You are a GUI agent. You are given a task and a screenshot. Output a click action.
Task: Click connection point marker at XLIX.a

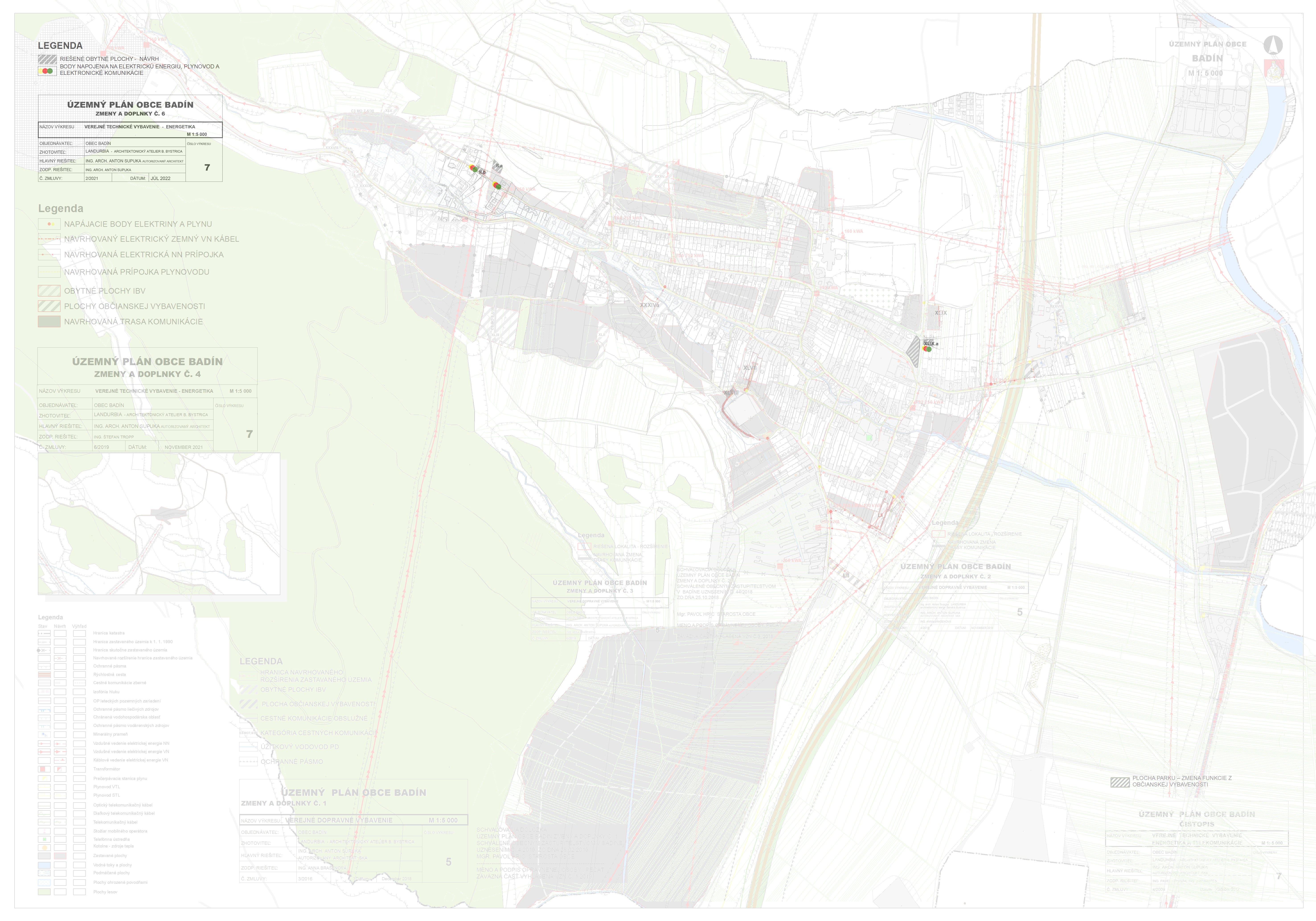(927, 348)
